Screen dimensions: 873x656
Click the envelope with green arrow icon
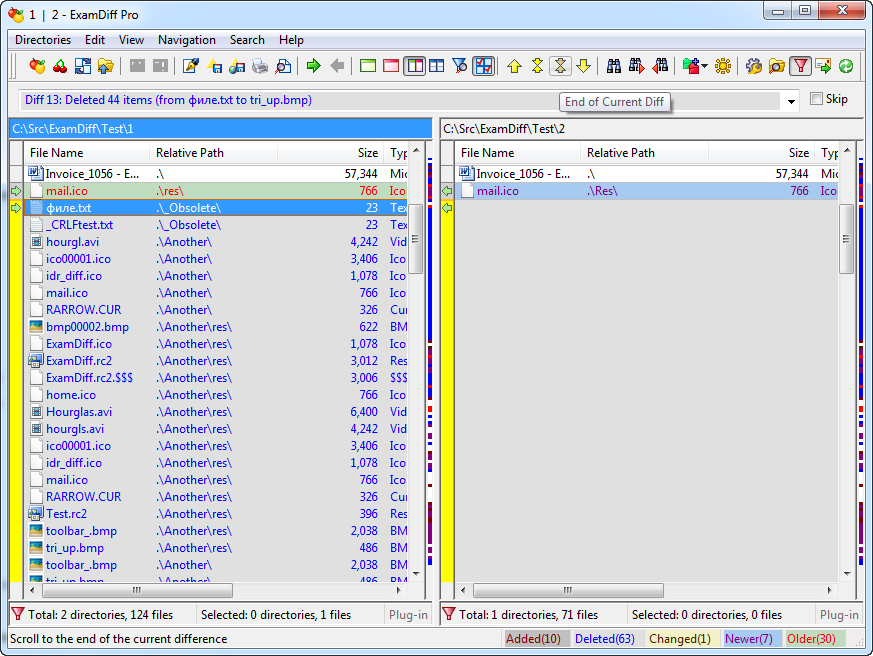pos(823,66)
